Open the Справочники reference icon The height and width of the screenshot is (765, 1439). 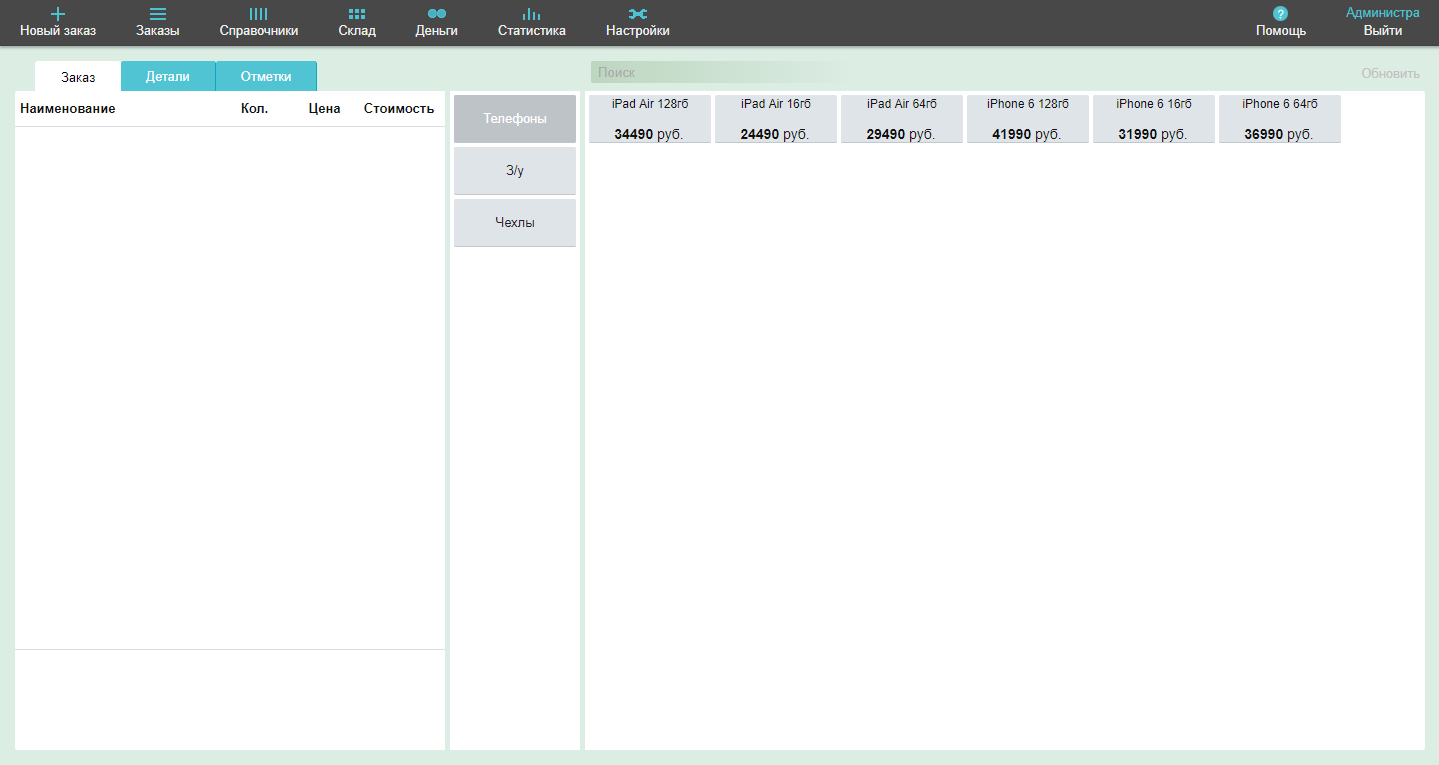(x=258, y=14)
